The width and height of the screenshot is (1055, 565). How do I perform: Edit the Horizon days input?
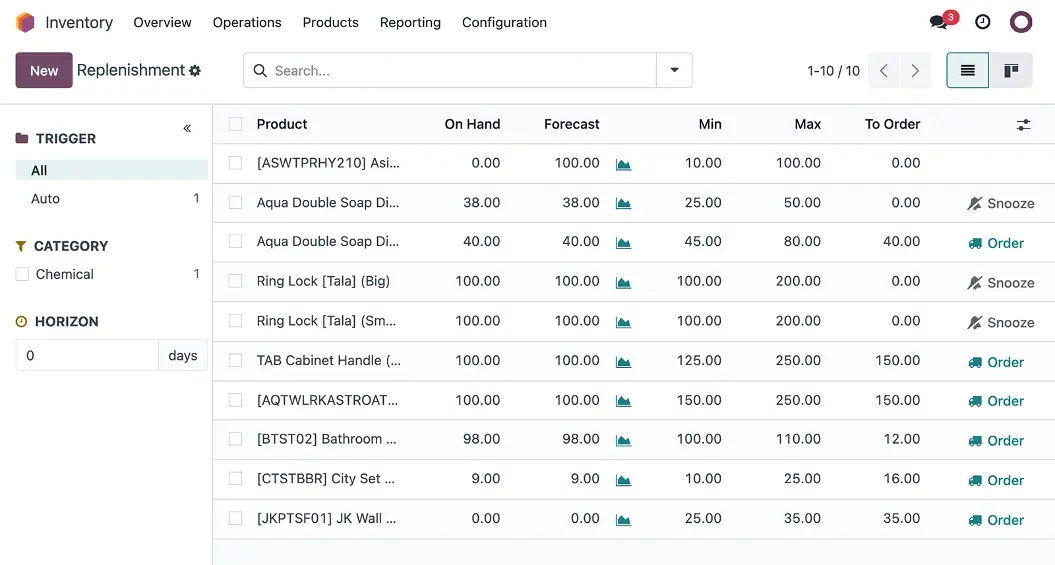point(87,355)
